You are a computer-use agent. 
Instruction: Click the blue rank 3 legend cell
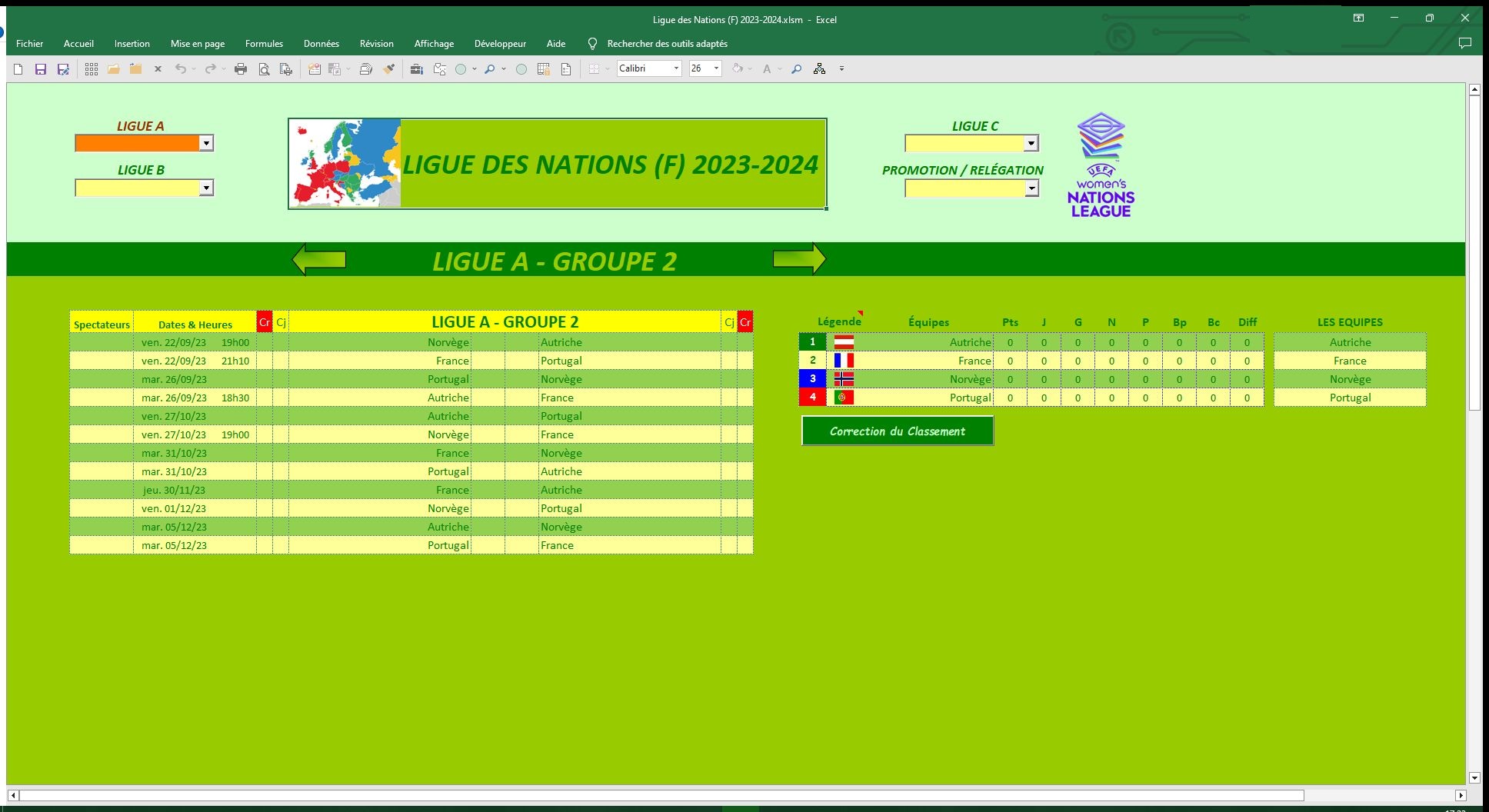click(x=812, y=378)
